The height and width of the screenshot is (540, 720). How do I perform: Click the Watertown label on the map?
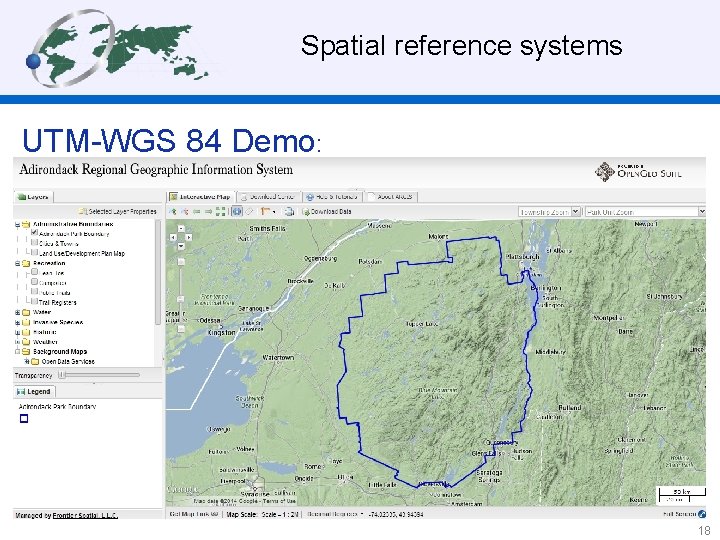278,358
